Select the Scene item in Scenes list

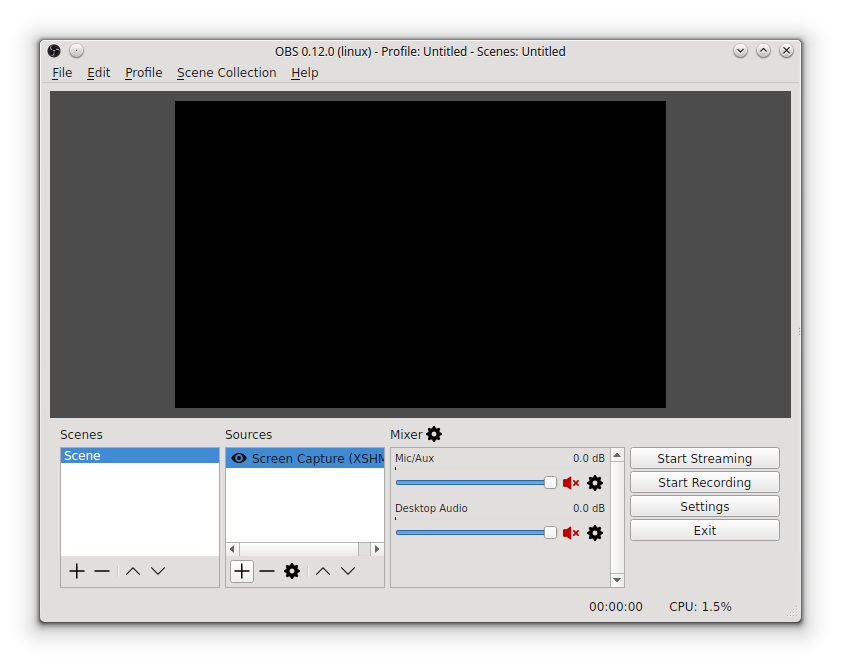pos(139,456)
